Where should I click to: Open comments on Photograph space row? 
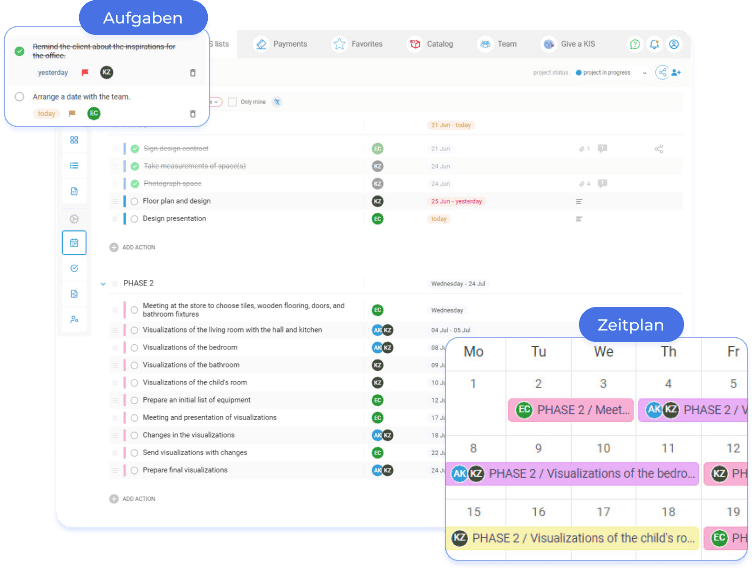[x=602, y=184]
